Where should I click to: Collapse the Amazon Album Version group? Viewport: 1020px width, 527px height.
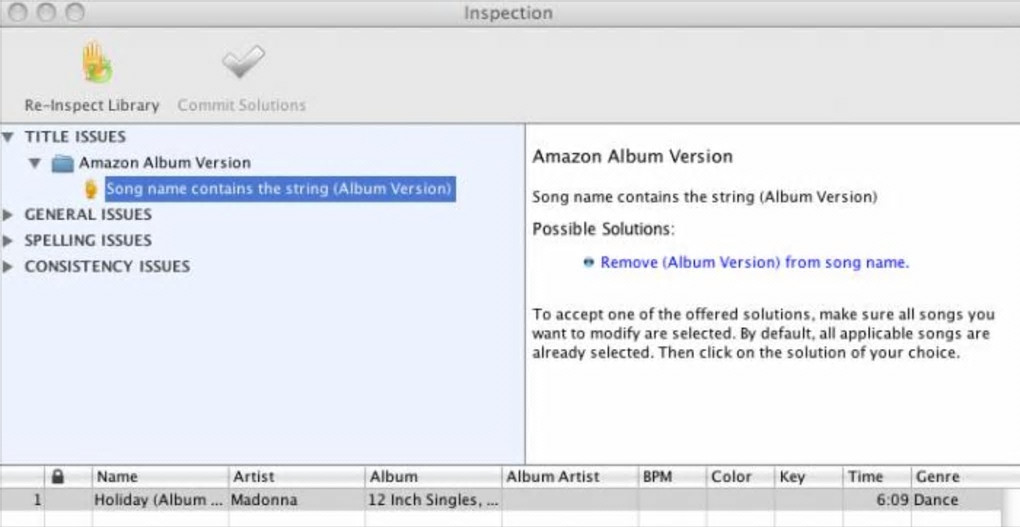(35, 163)
